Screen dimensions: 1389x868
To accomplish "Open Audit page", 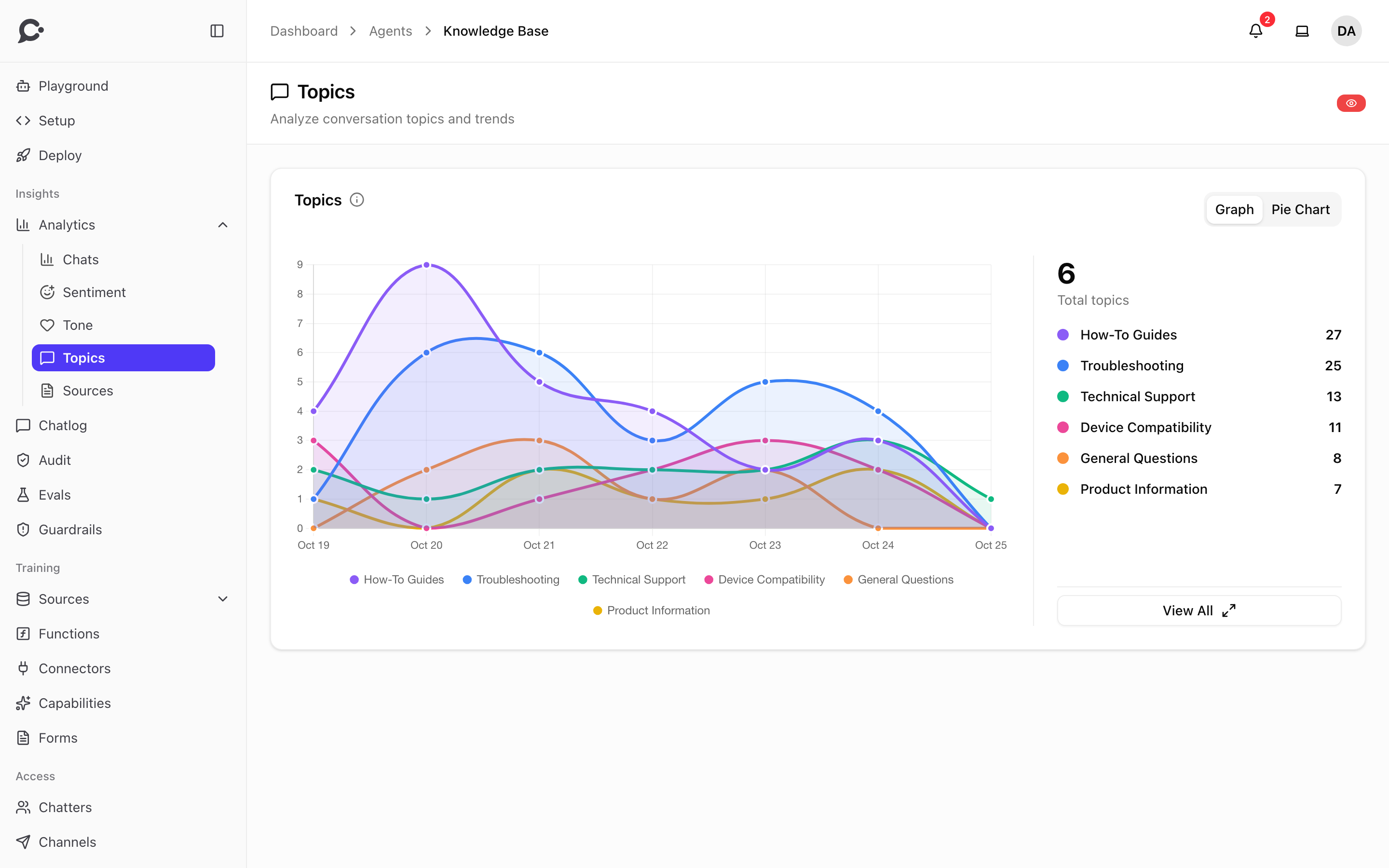I will pyautogui.click(x=123, y=461).
